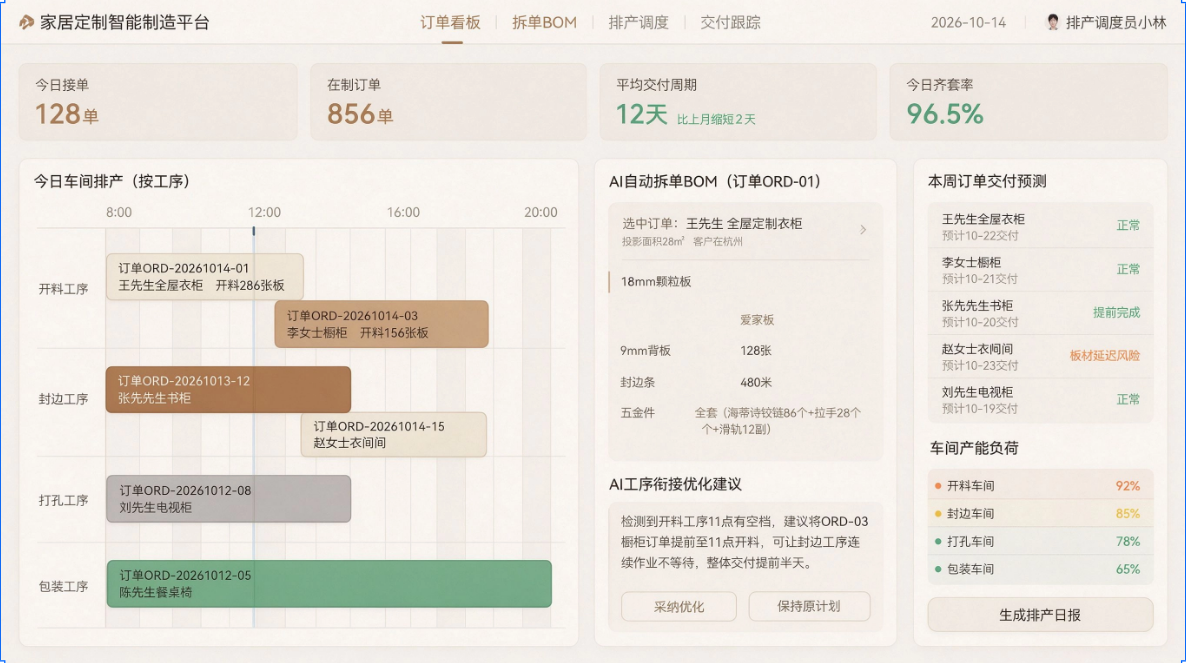
Task: Click the 9mm背板 row
Action: [744, 351]
